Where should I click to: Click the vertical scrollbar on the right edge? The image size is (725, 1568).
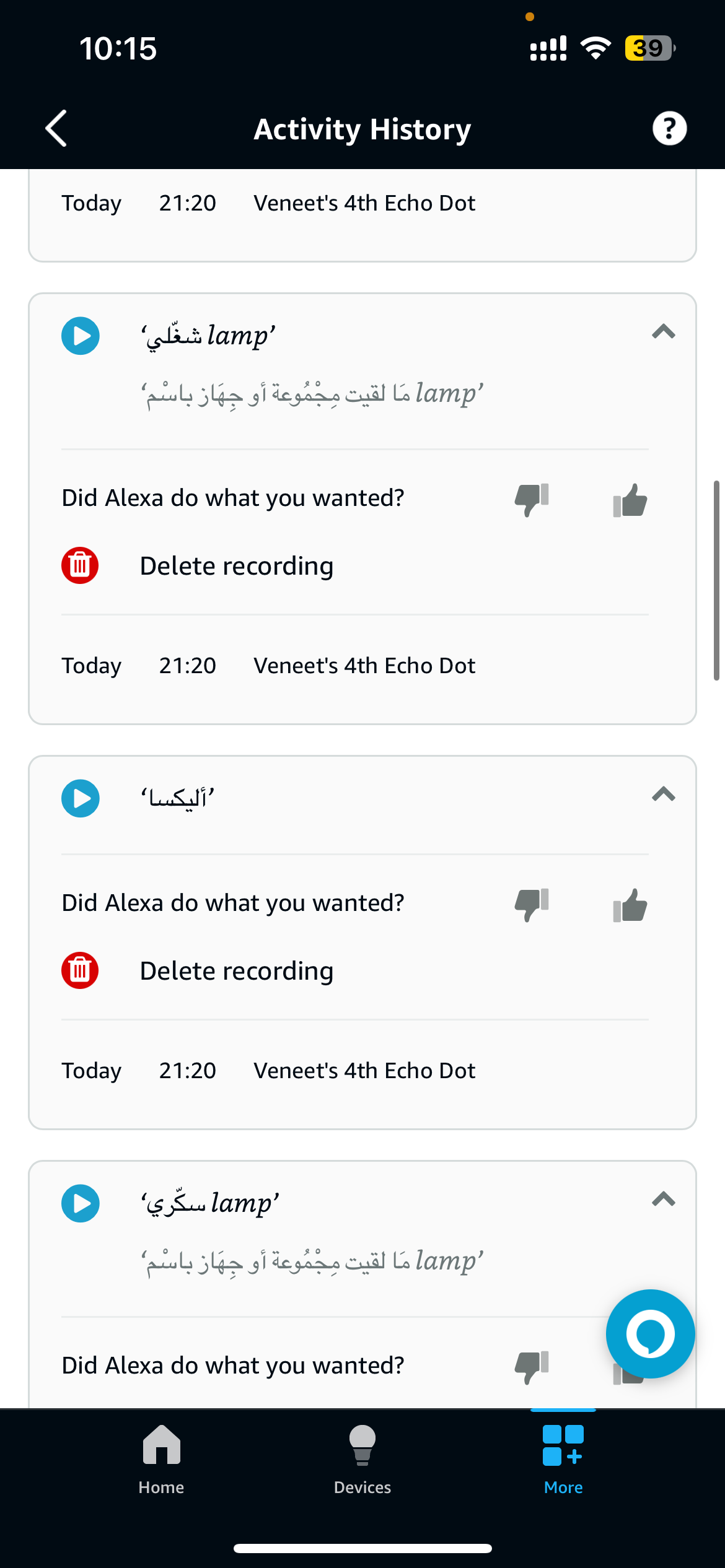coord(716,580)
